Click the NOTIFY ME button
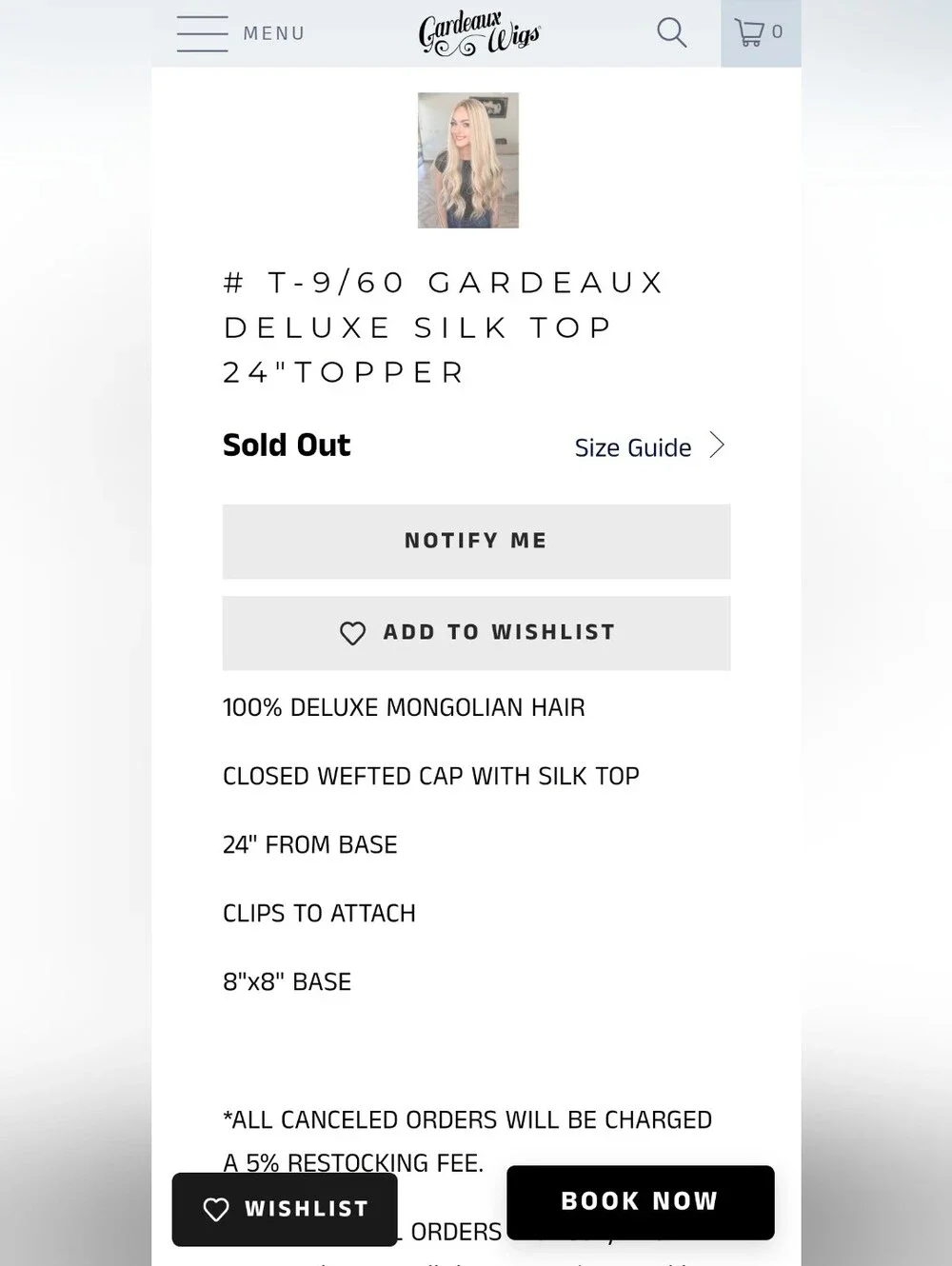Viewport: 952px width, 1266px height. 476,541
